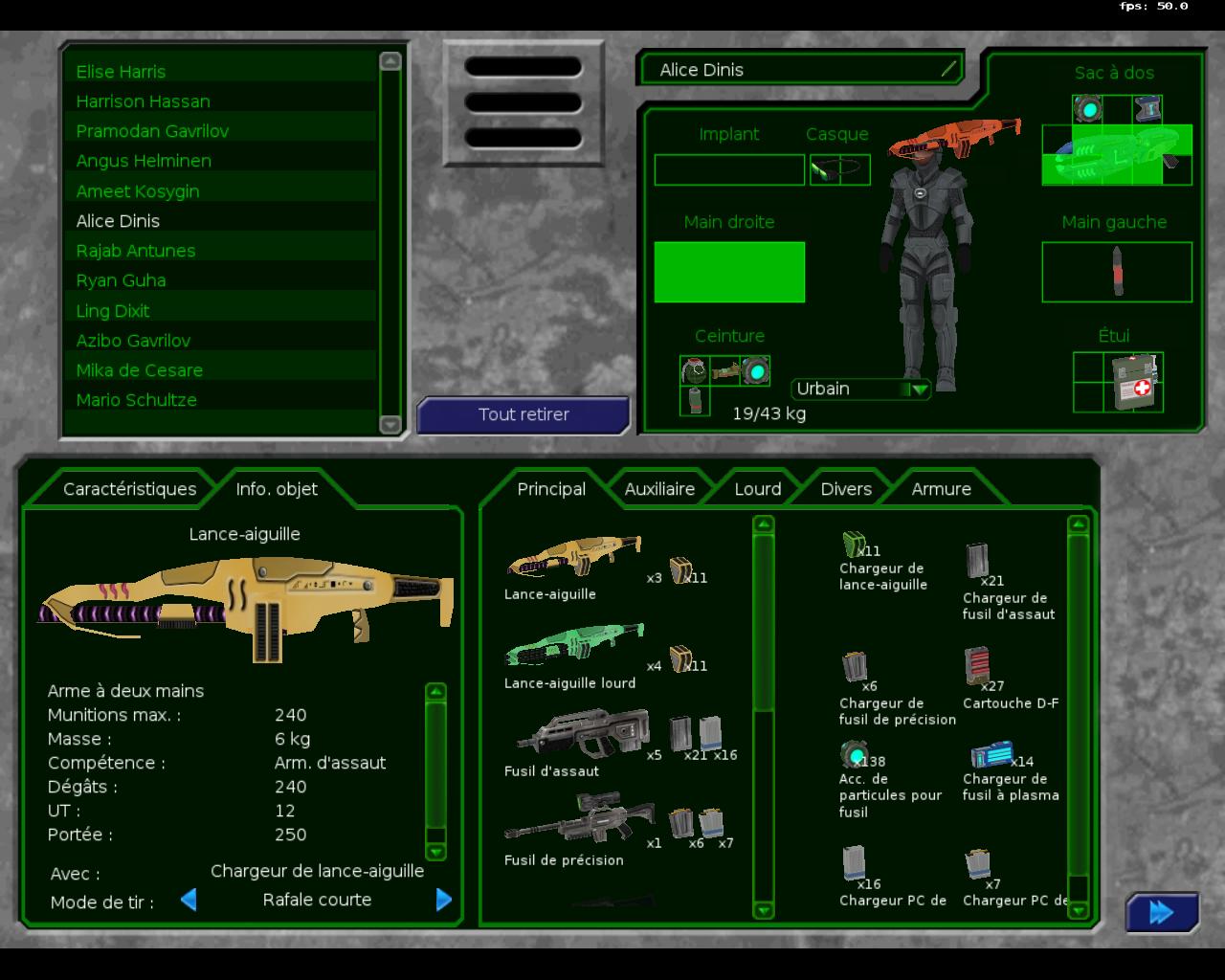Select soldier Mario Schultze
This screenshot has height=980, width=1225.
[221, 400]
